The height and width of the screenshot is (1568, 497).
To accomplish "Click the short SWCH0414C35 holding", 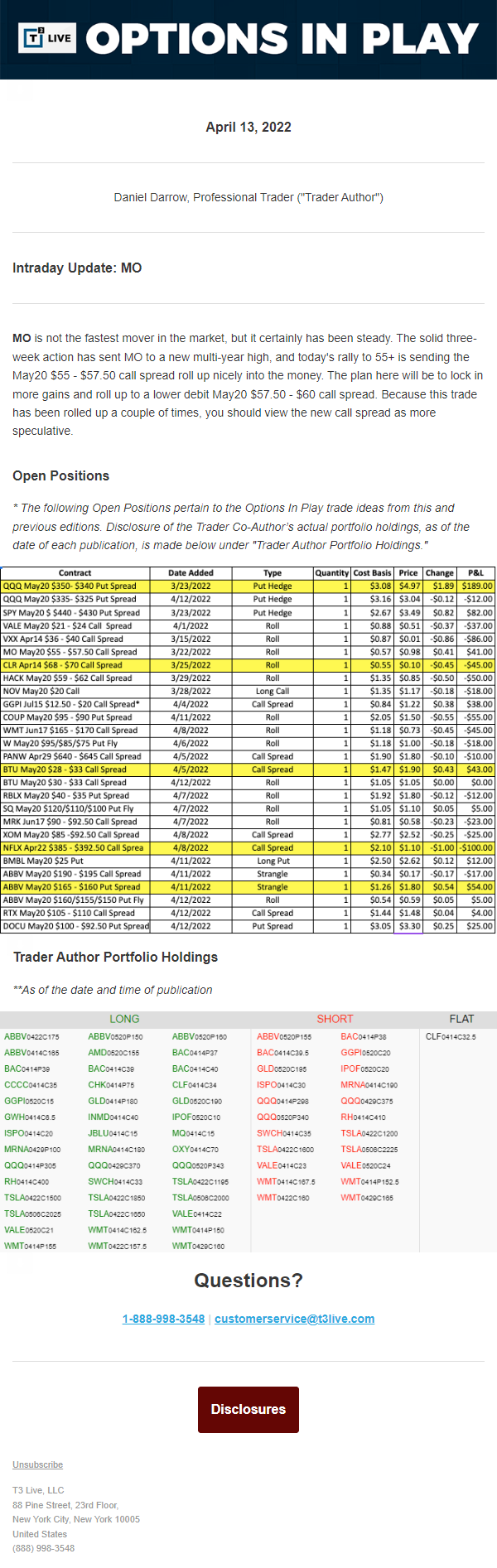I will (284, 1133).
